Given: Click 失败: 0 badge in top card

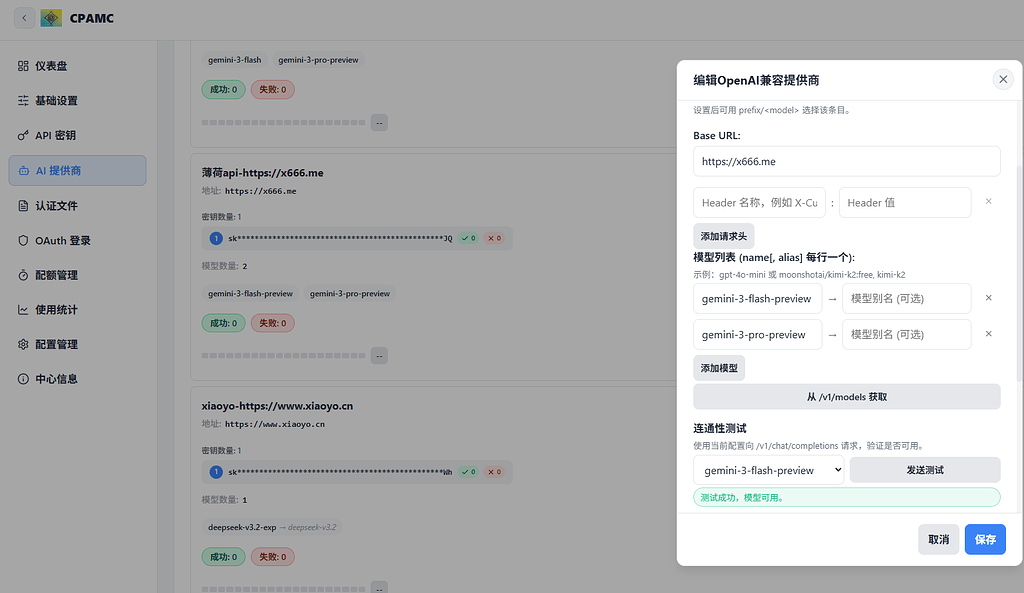Looking at the screenshot, I should [272, 89].
